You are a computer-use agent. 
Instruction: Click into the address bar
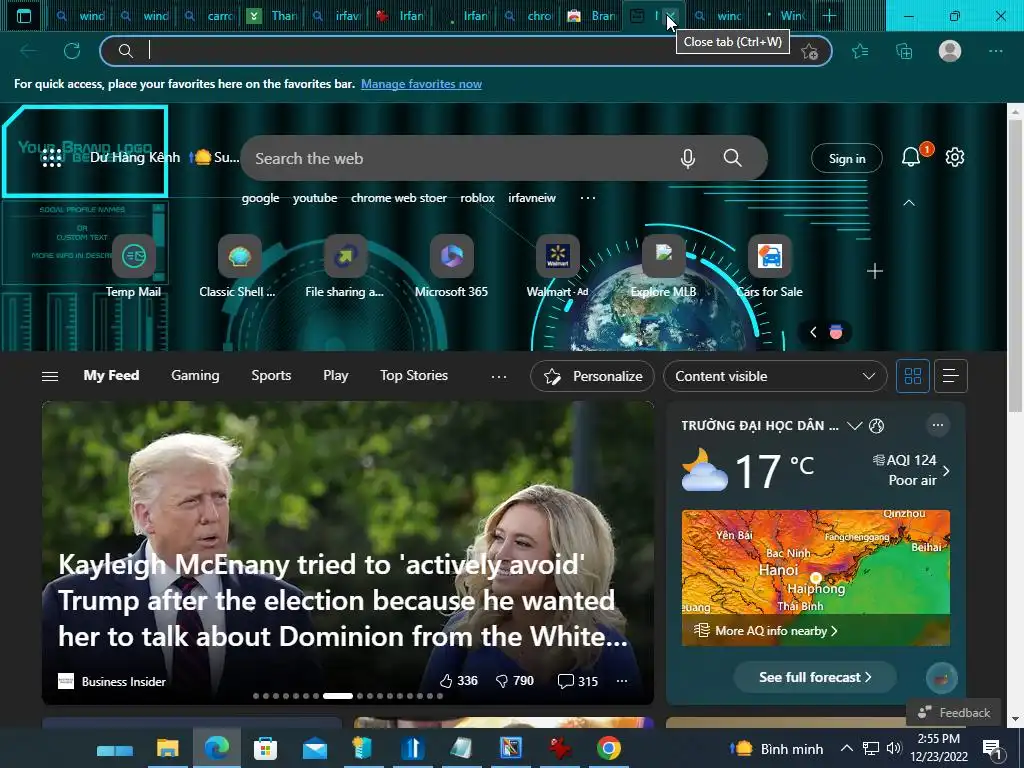[x=466, y=51]
